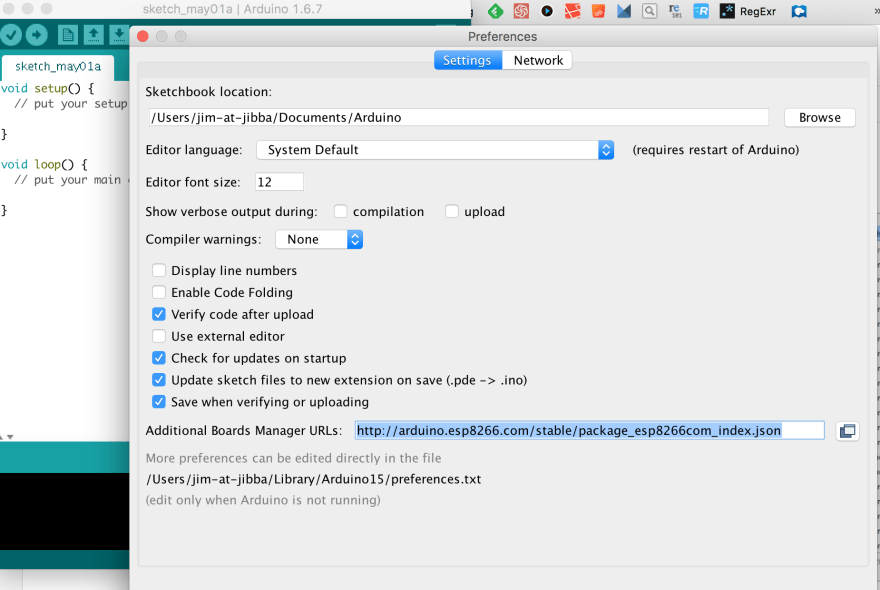This screenshot has width=880, height=590.
Task: Uncheck Check for updates on startup
Action: (159, 358)
